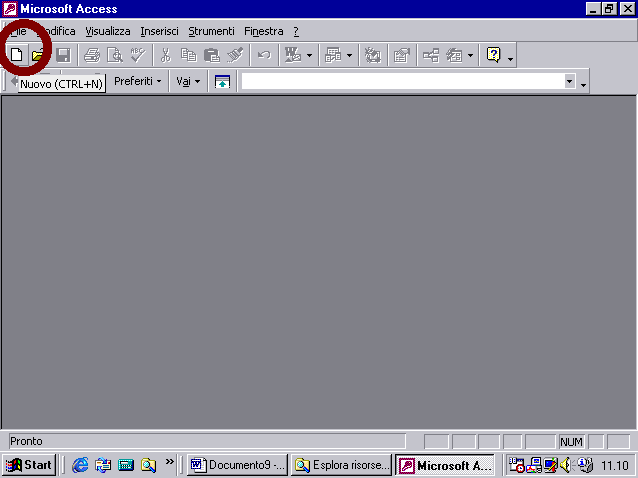The height and width of the screenshot is (478, 638).
Task: Click the magnifier-folder Quick Launch icon
Action: 149,465
